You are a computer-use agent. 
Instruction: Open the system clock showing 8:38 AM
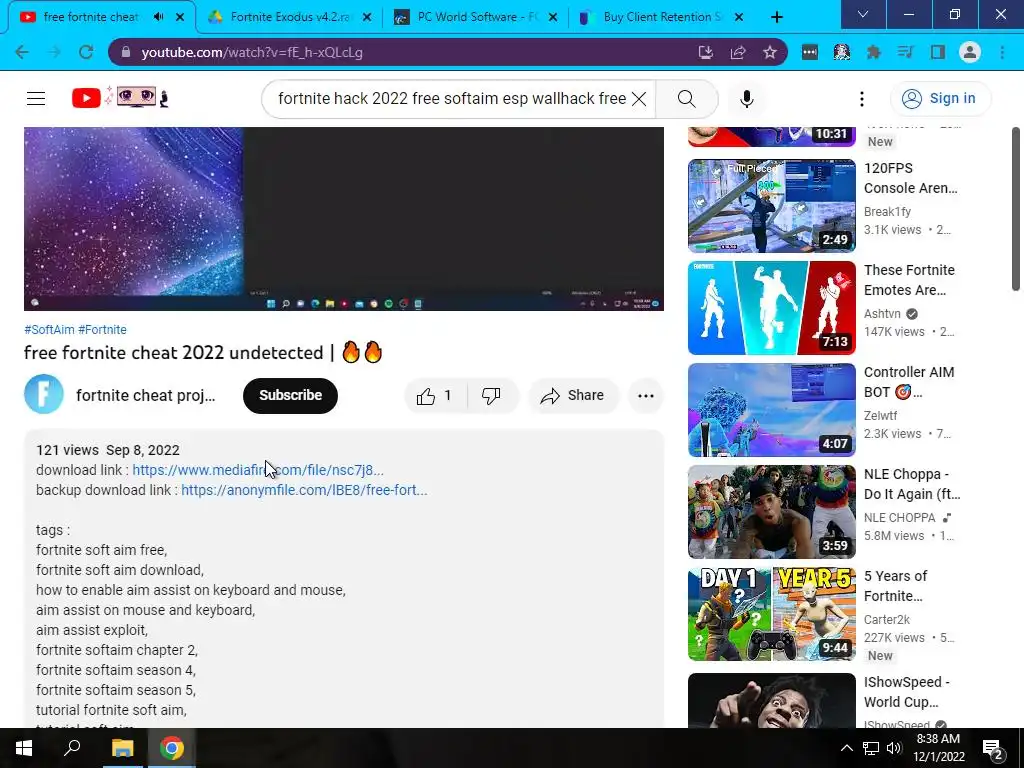pos(938,748)
